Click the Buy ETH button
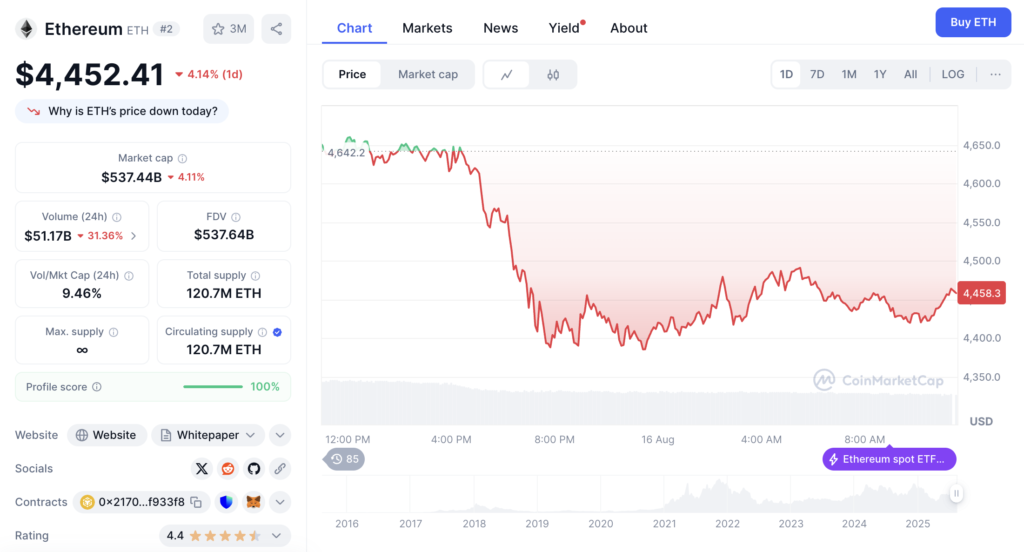 pos(973,22)
